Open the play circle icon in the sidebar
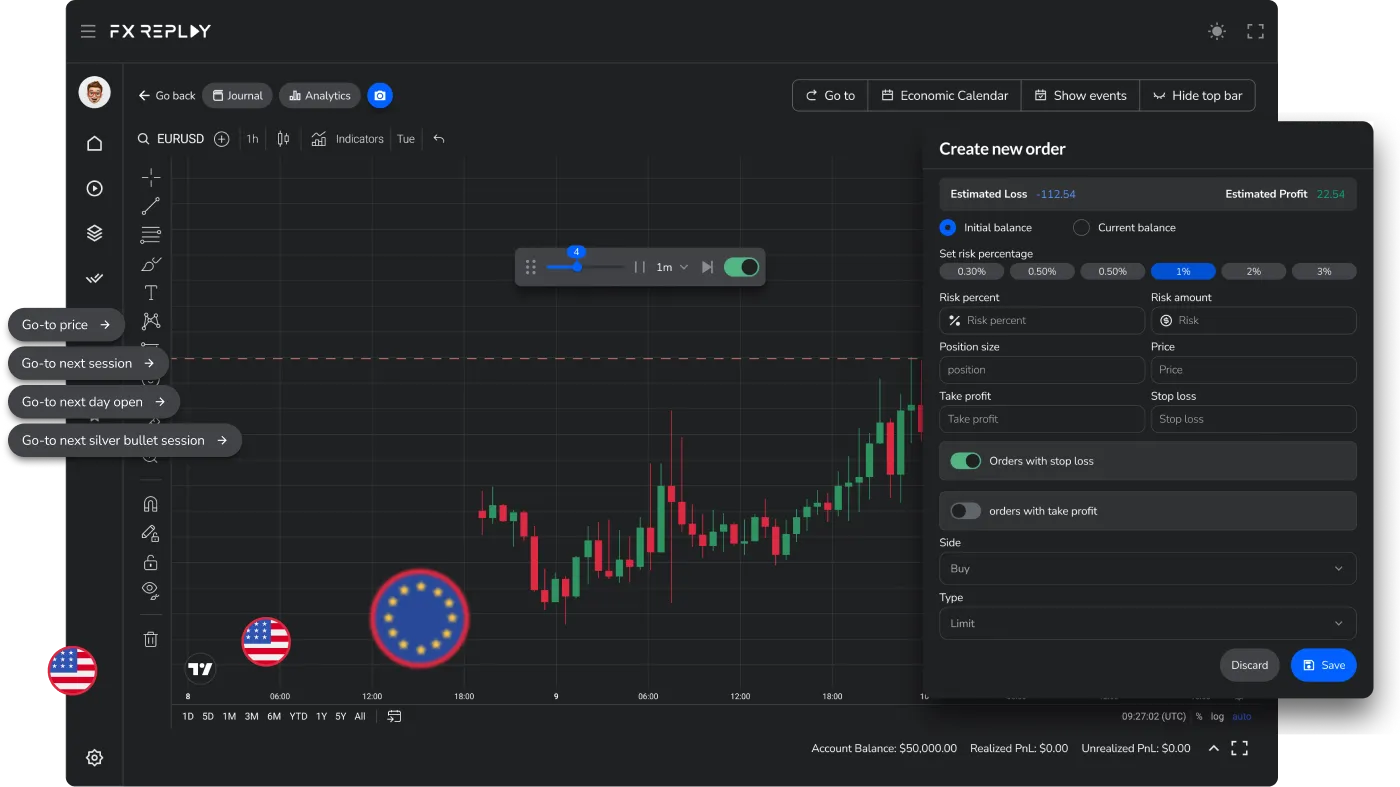This screenshot has height=787, width=1400. click(x=94, y=188)
